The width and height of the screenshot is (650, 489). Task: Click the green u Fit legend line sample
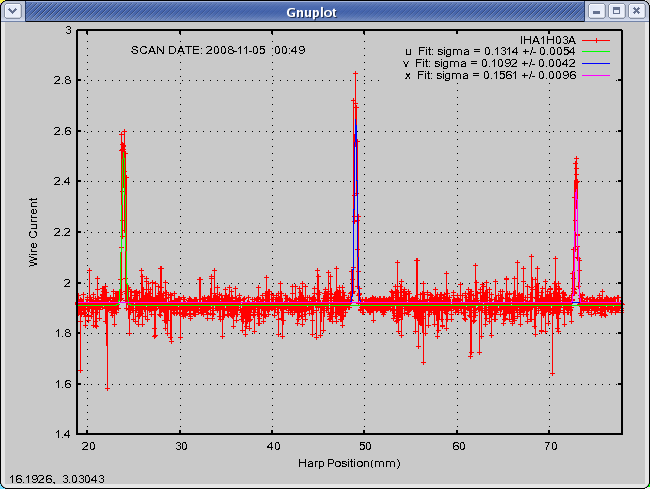[x=596, y=51]
